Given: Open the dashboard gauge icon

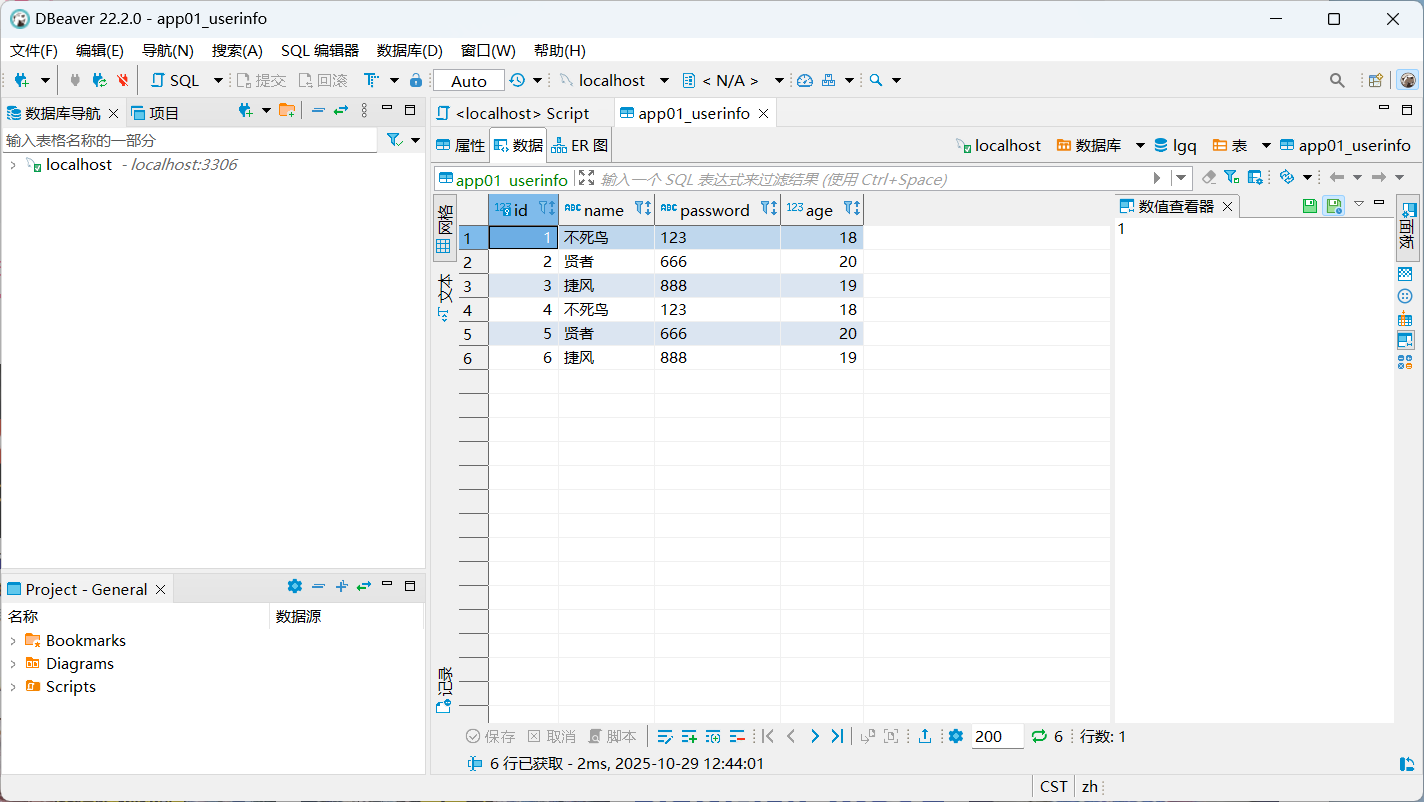Looking at the screenshot, I should click(x=805, y=80).
